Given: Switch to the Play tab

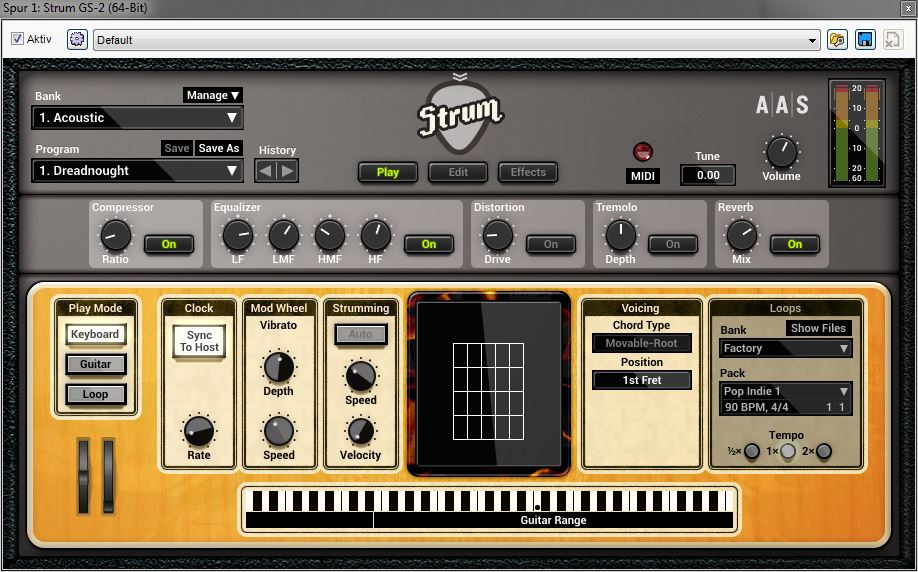Looking at the screenshot, I should (x=388, y=172).
